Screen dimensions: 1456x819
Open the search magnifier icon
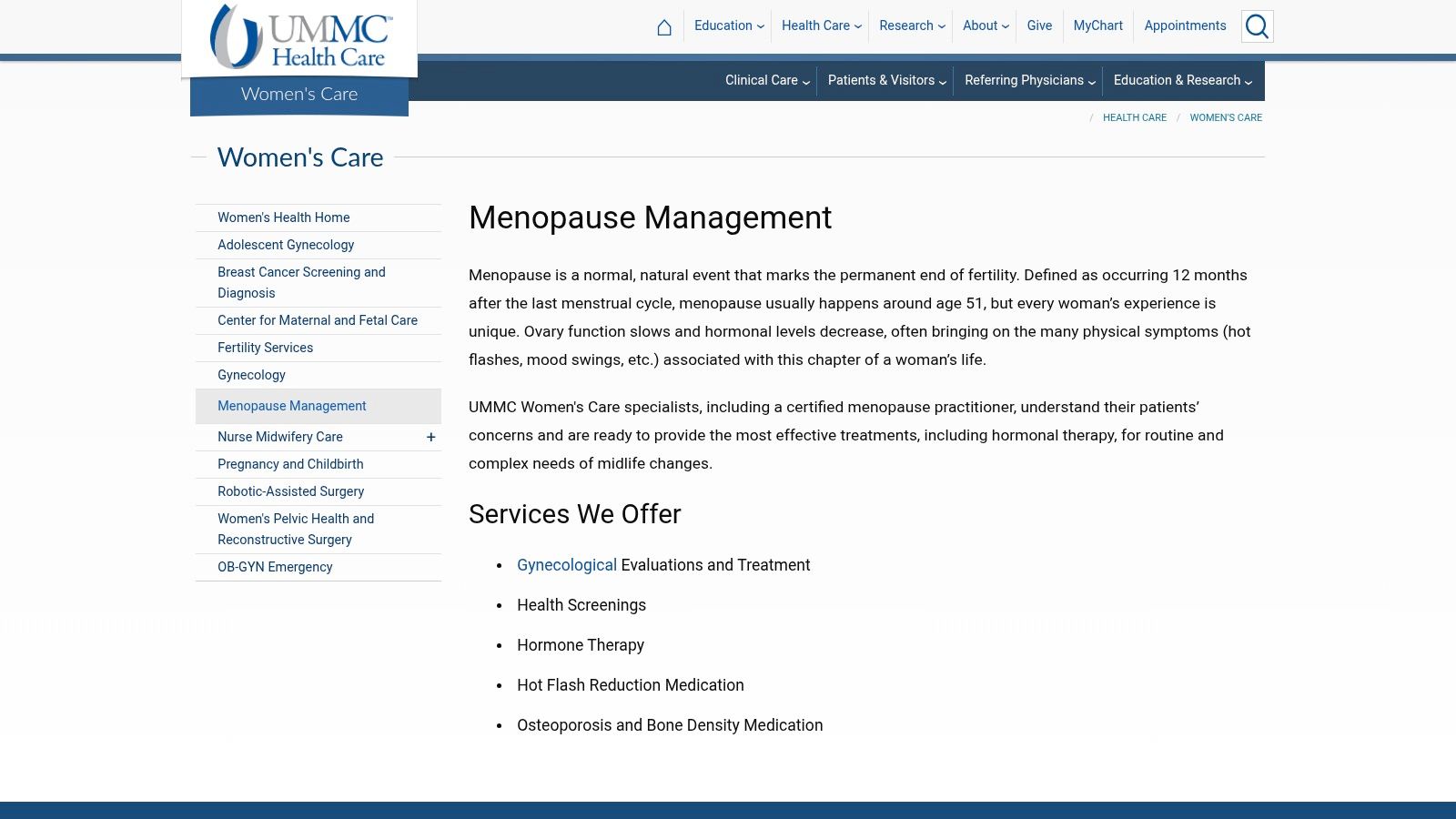click(x=1257, y=26)
